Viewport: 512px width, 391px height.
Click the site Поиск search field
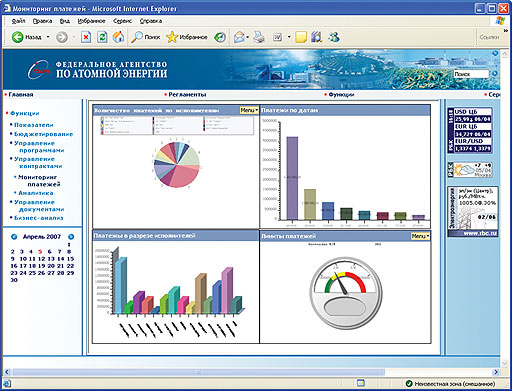[x=471, y=74]
